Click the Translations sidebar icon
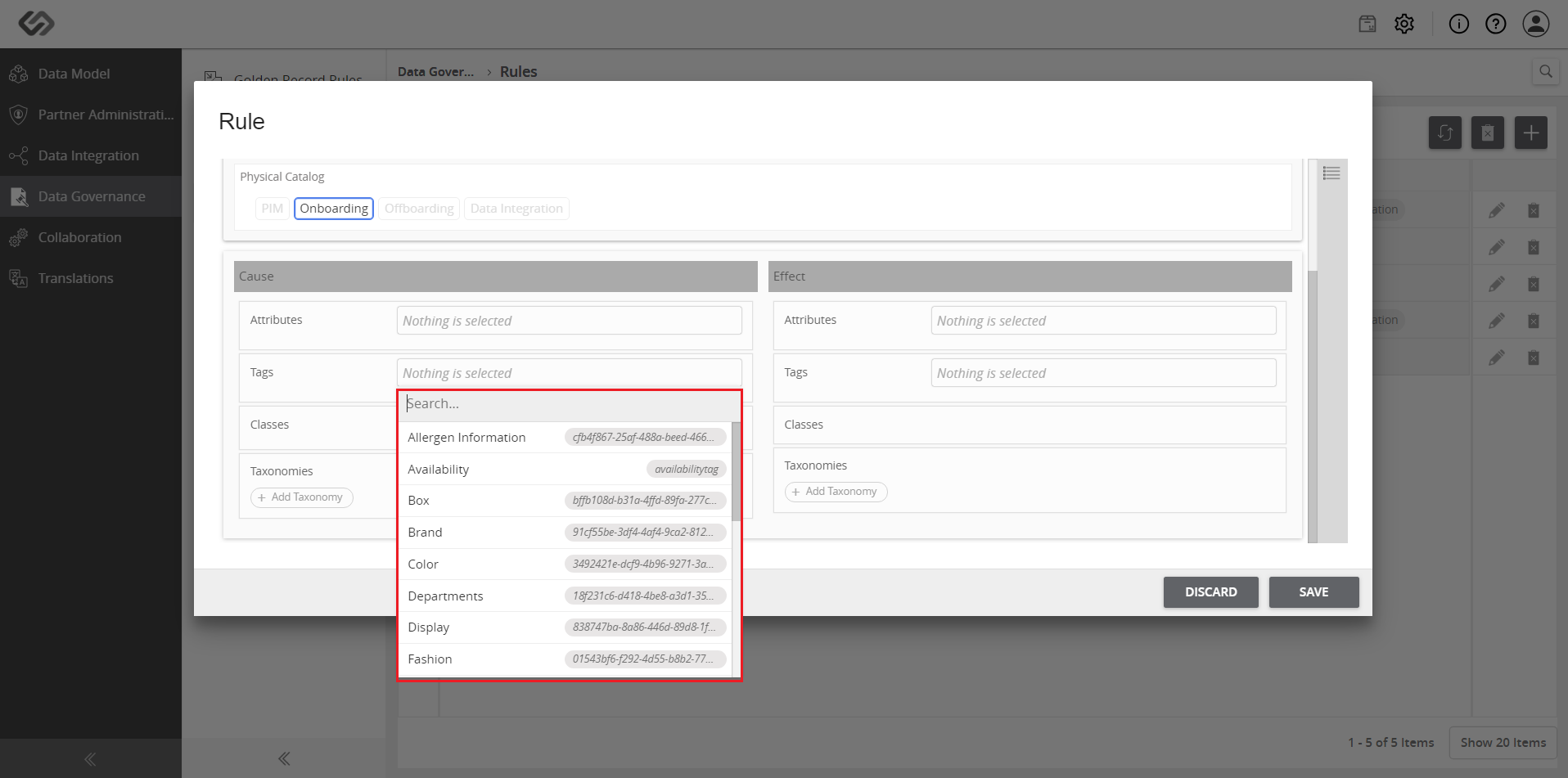Screen dimensions: 1568x778 point(19,278)
